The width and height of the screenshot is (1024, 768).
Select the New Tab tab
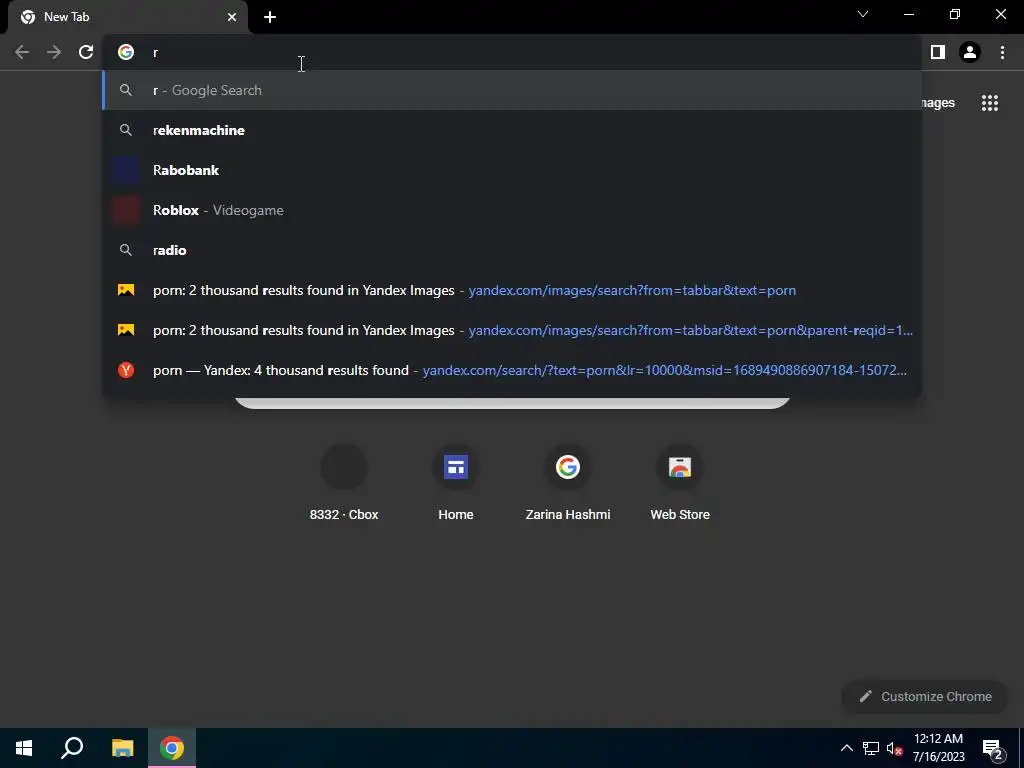coord(128,17)
